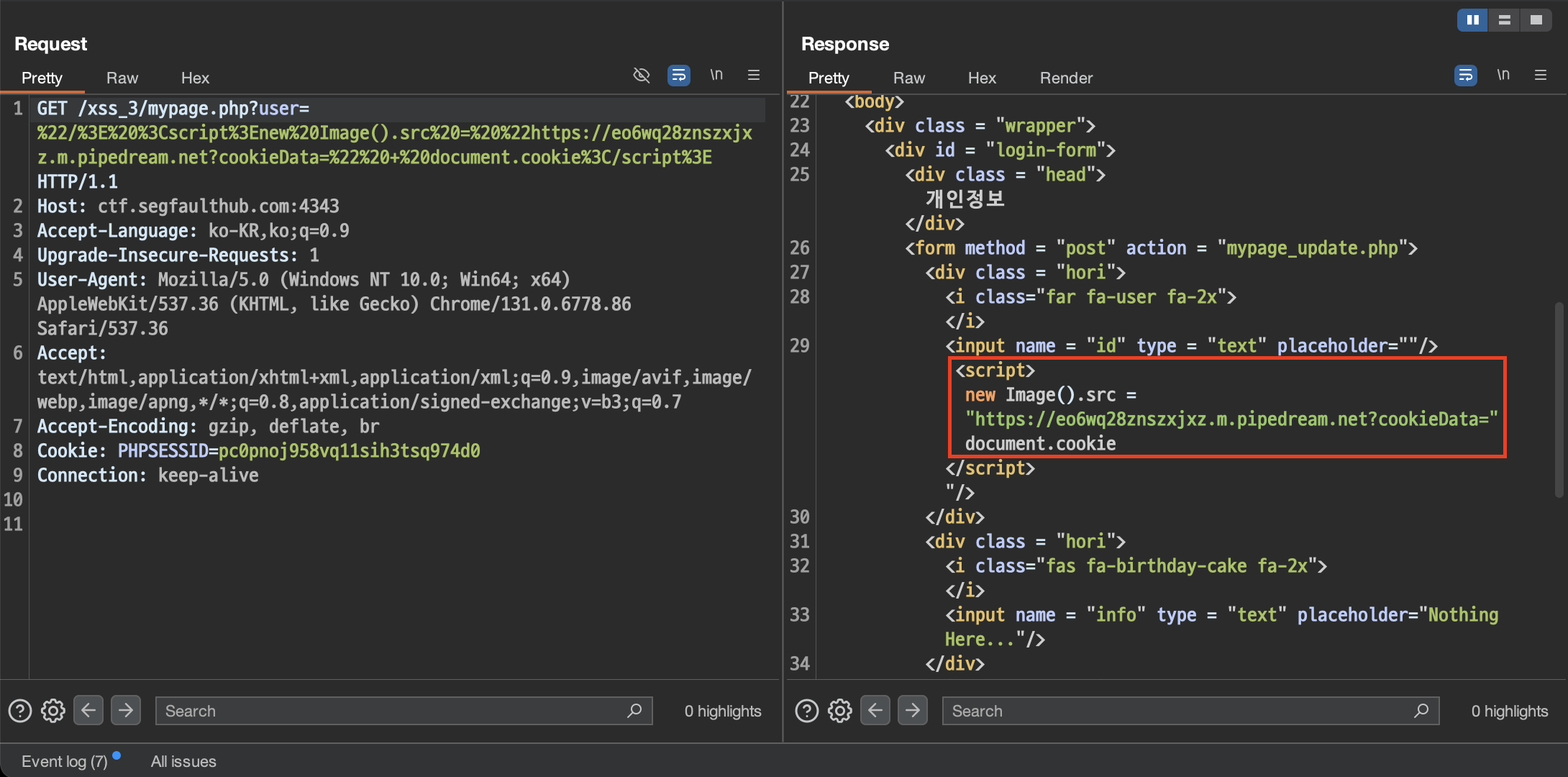Open the Response Render tab
Image resolution: width=1568 pixels, height=777 pixels.
[x=1065, y=78]
